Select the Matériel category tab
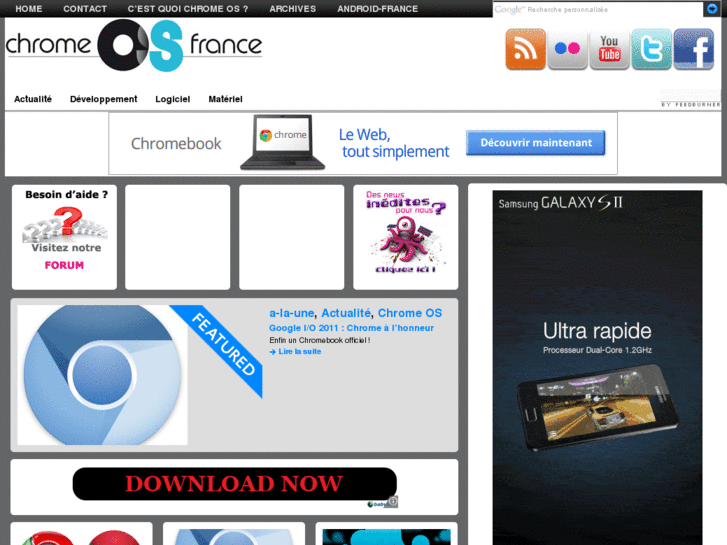This screenshot has width=727, height=545. (225, 99)
